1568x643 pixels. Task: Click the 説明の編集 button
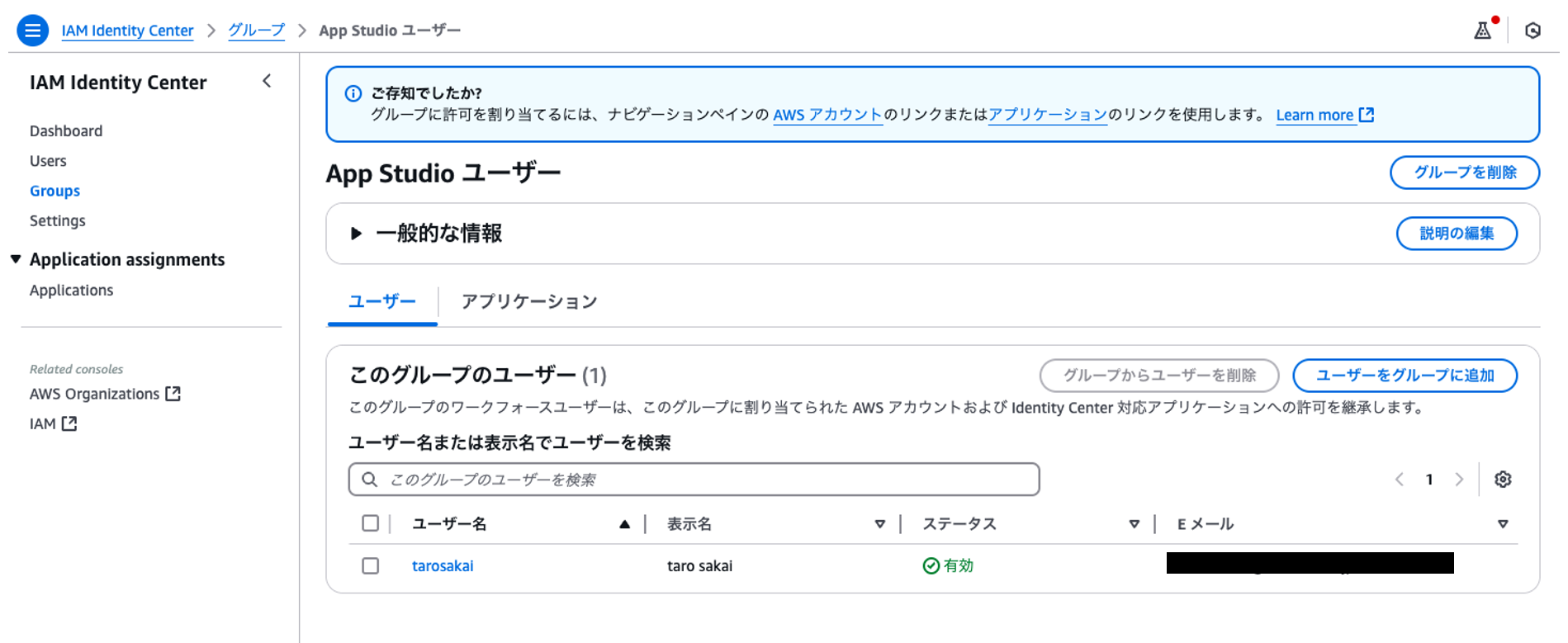tap(1457, 234)
